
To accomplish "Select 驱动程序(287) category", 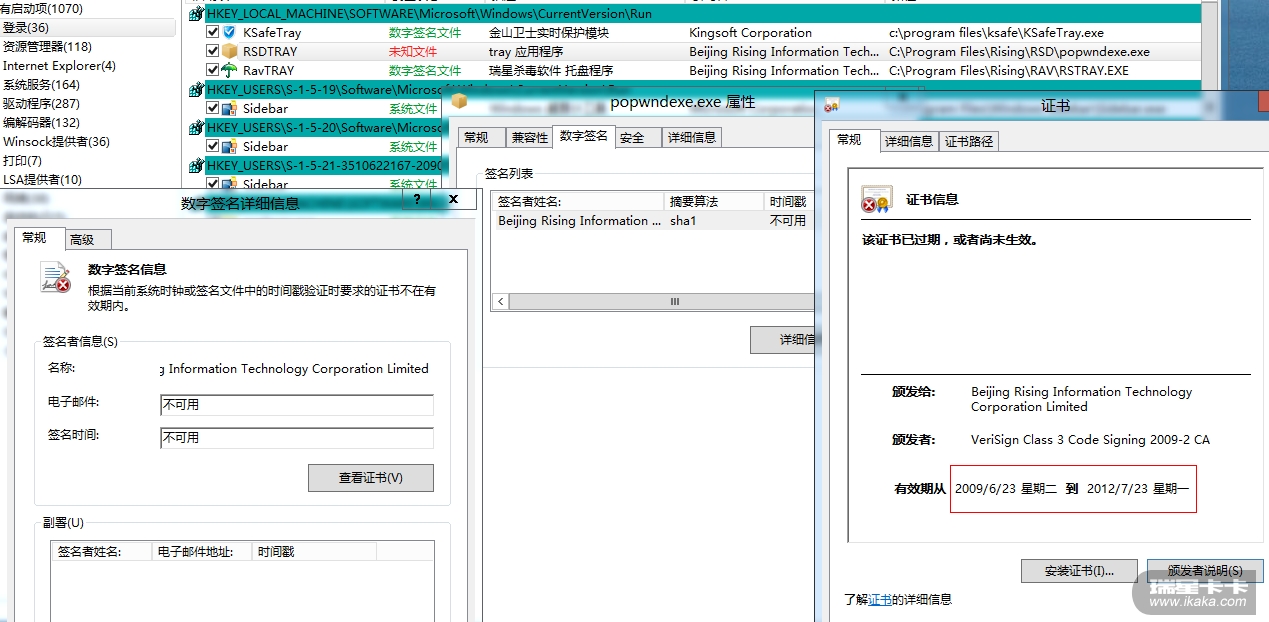I will pos(41,104).
